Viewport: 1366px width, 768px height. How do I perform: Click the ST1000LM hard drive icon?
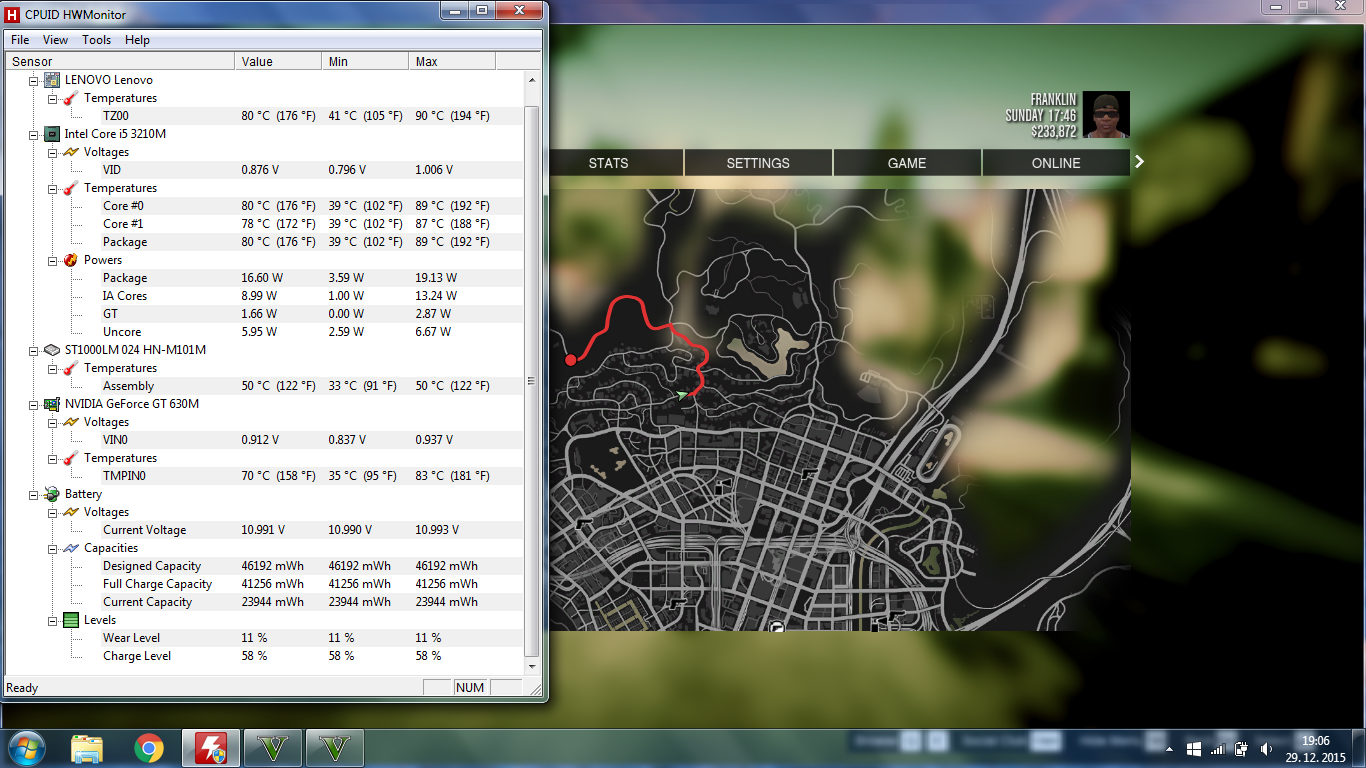[x=52, y=350]
